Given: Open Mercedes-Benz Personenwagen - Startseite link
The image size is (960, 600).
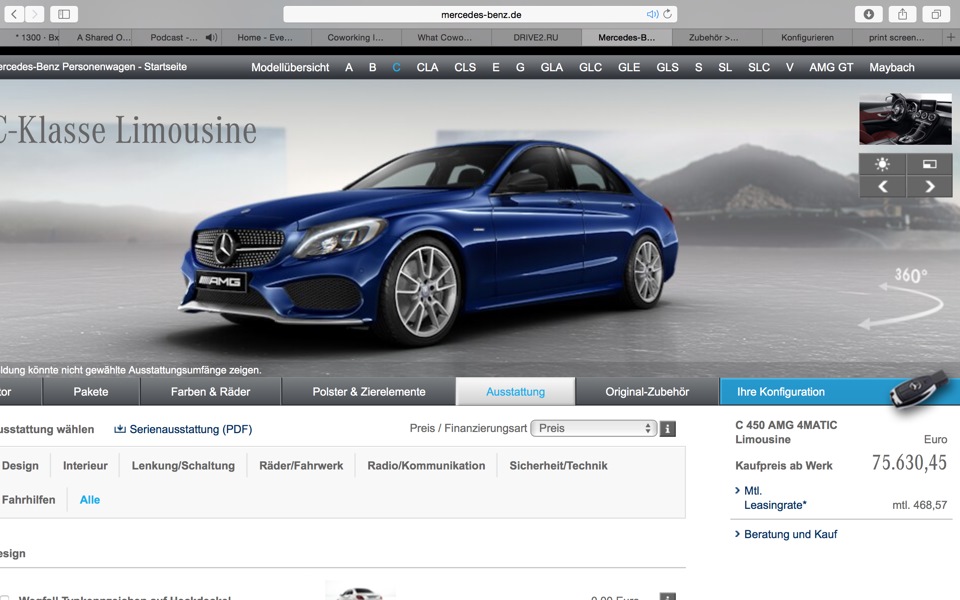Looking at the screenshot, I should tap(93, 67).
